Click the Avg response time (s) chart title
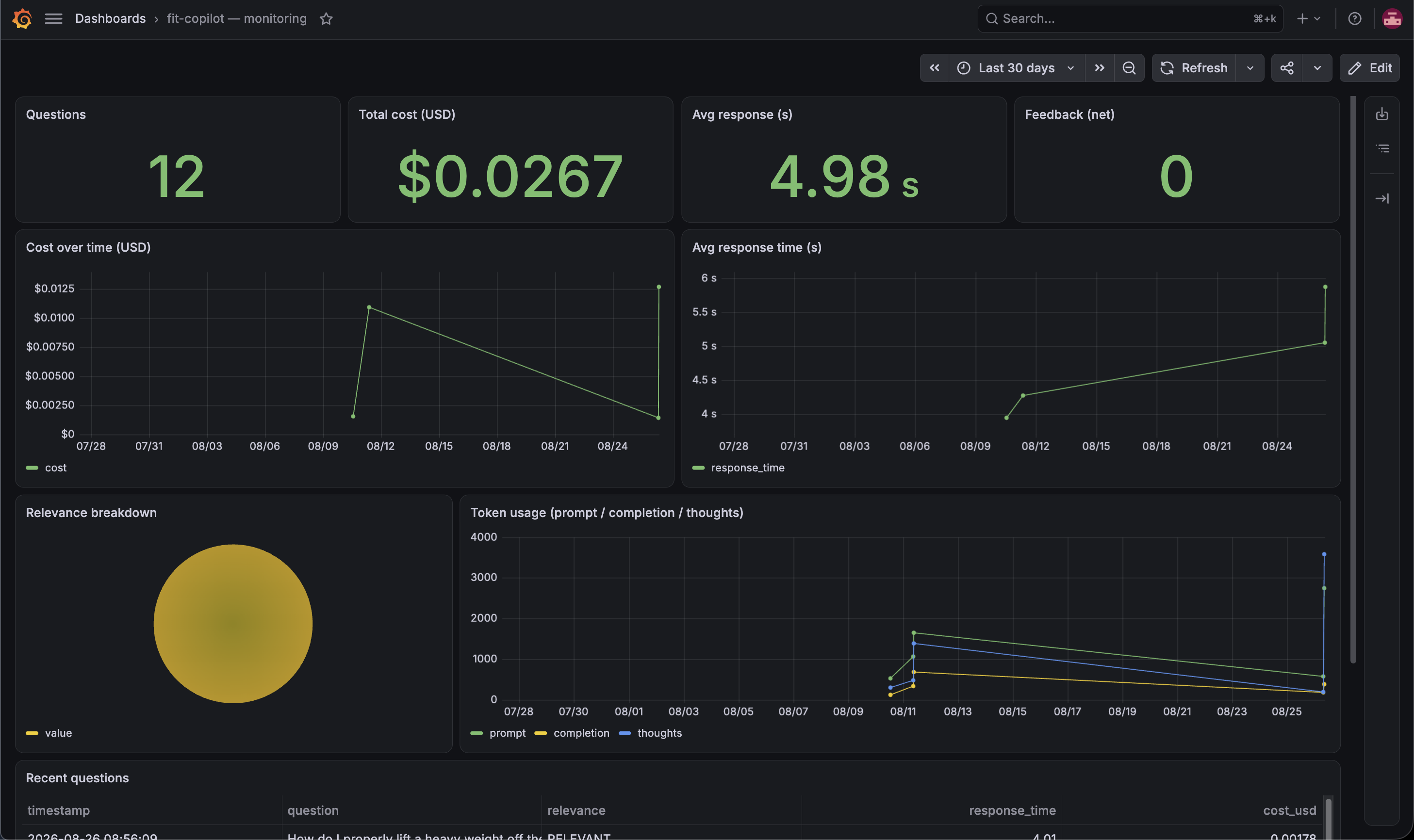The image size is (1414, 840). pyautogui.click(x=756, y=247)
